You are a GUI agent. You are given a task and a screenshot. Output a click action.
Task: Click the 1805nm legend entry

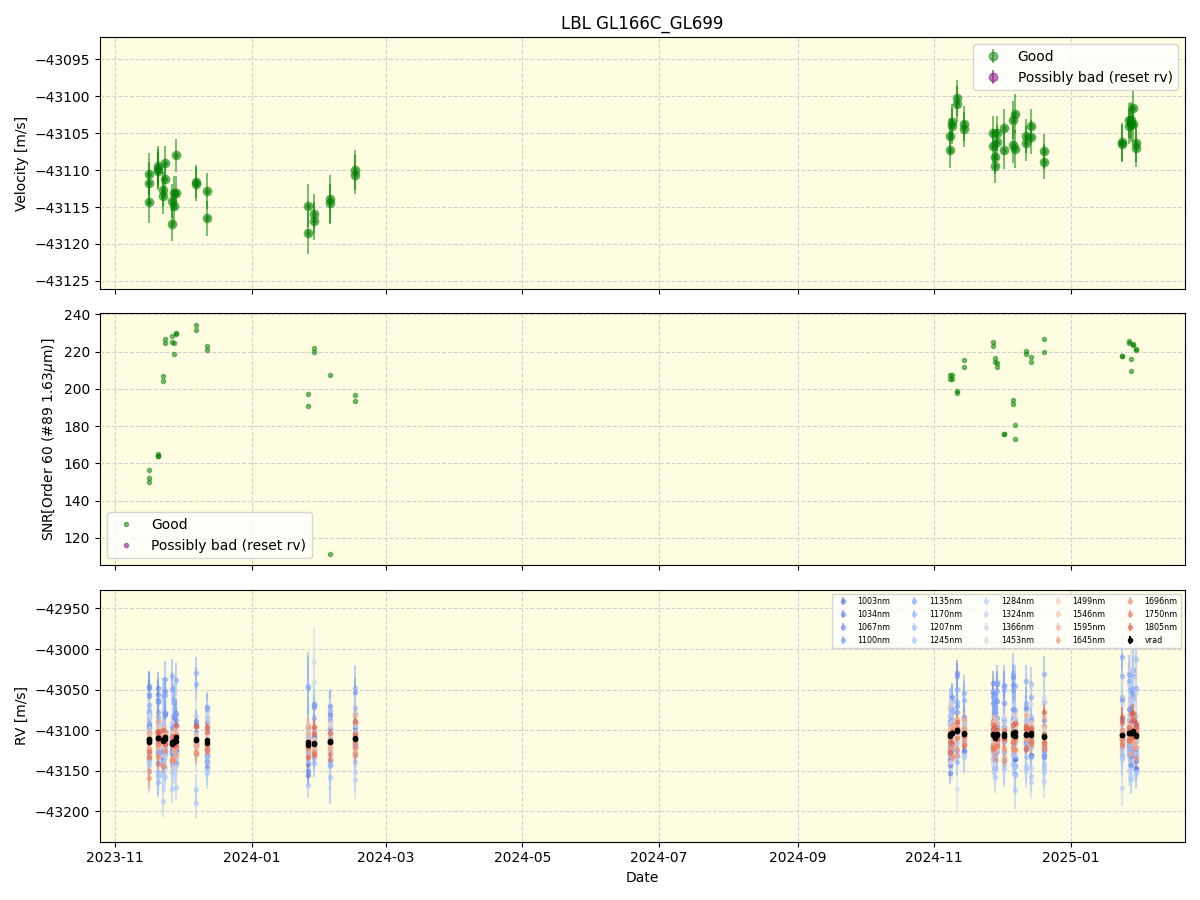tap(1161, 627)
